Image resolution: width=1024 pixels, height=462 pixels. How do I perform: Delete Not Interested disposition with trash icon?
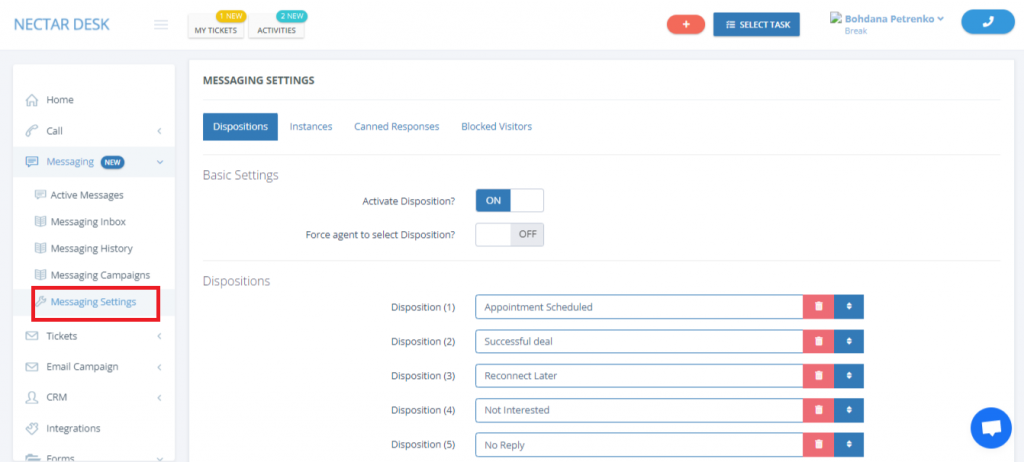[819, 410]
